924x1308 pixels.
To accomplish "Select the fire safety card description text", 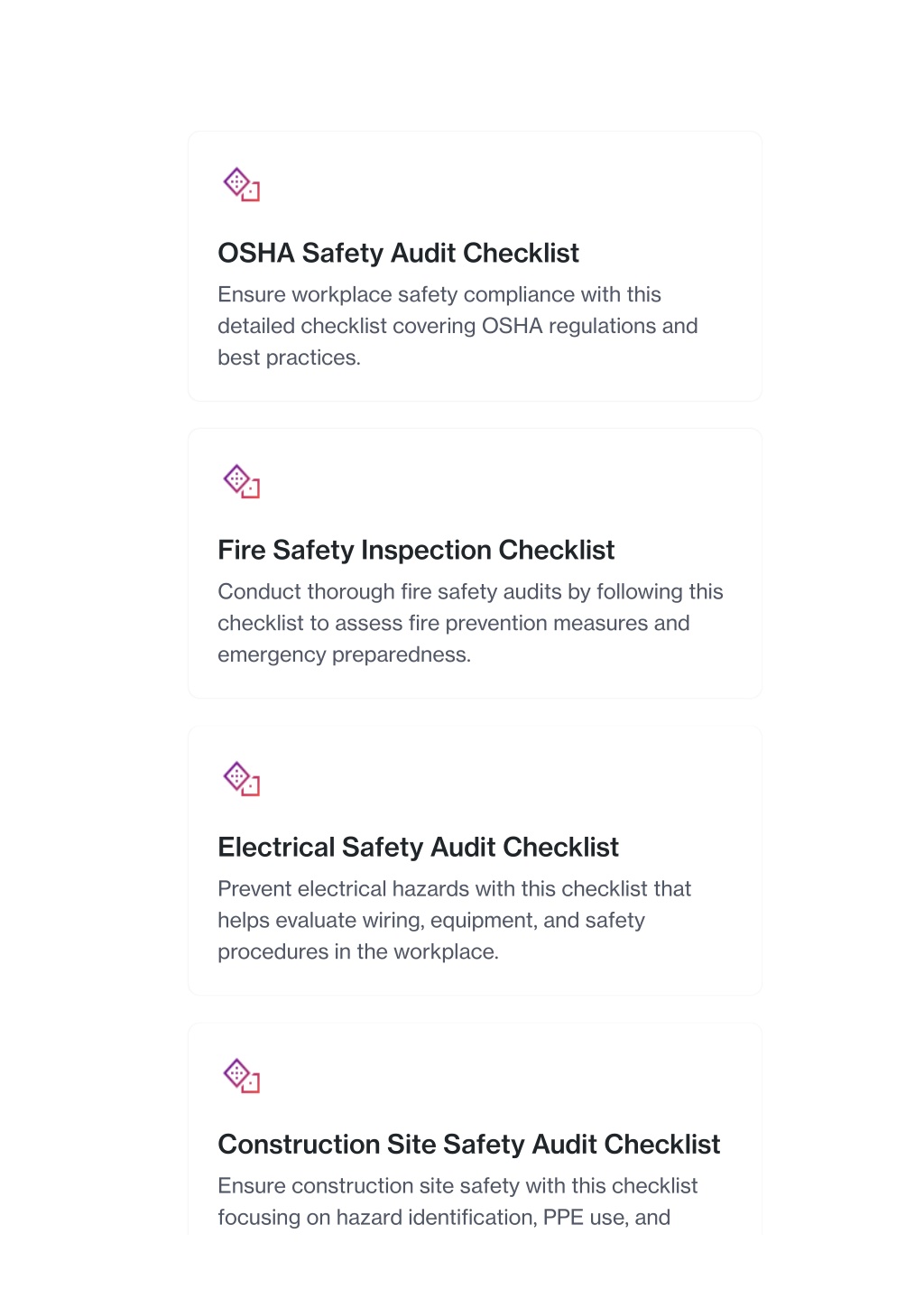I will 470,623.
